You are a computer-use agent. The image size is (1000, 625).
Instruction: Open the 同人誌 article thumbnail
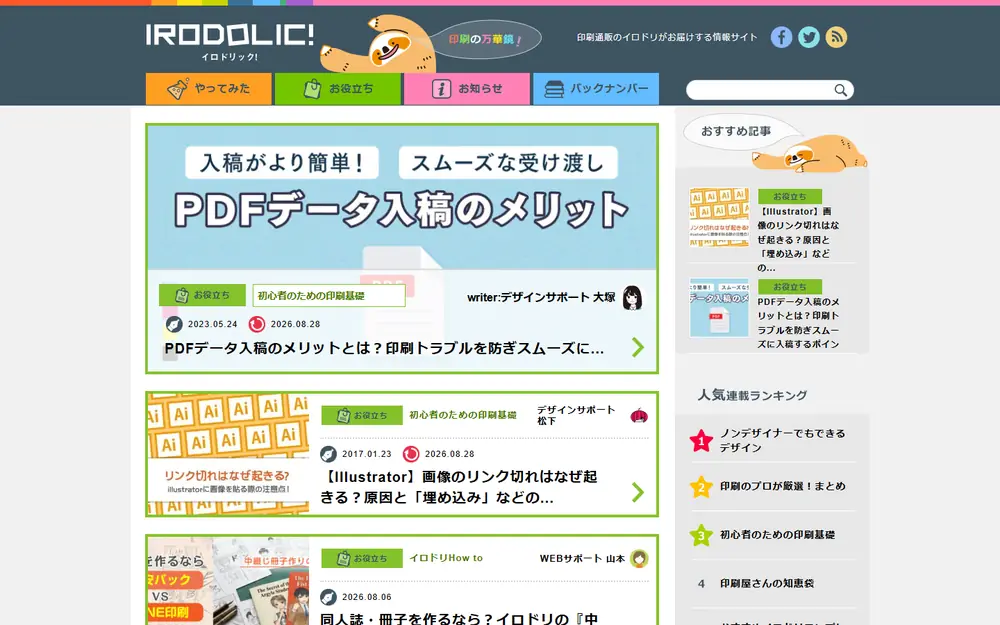tap(228, 581)
